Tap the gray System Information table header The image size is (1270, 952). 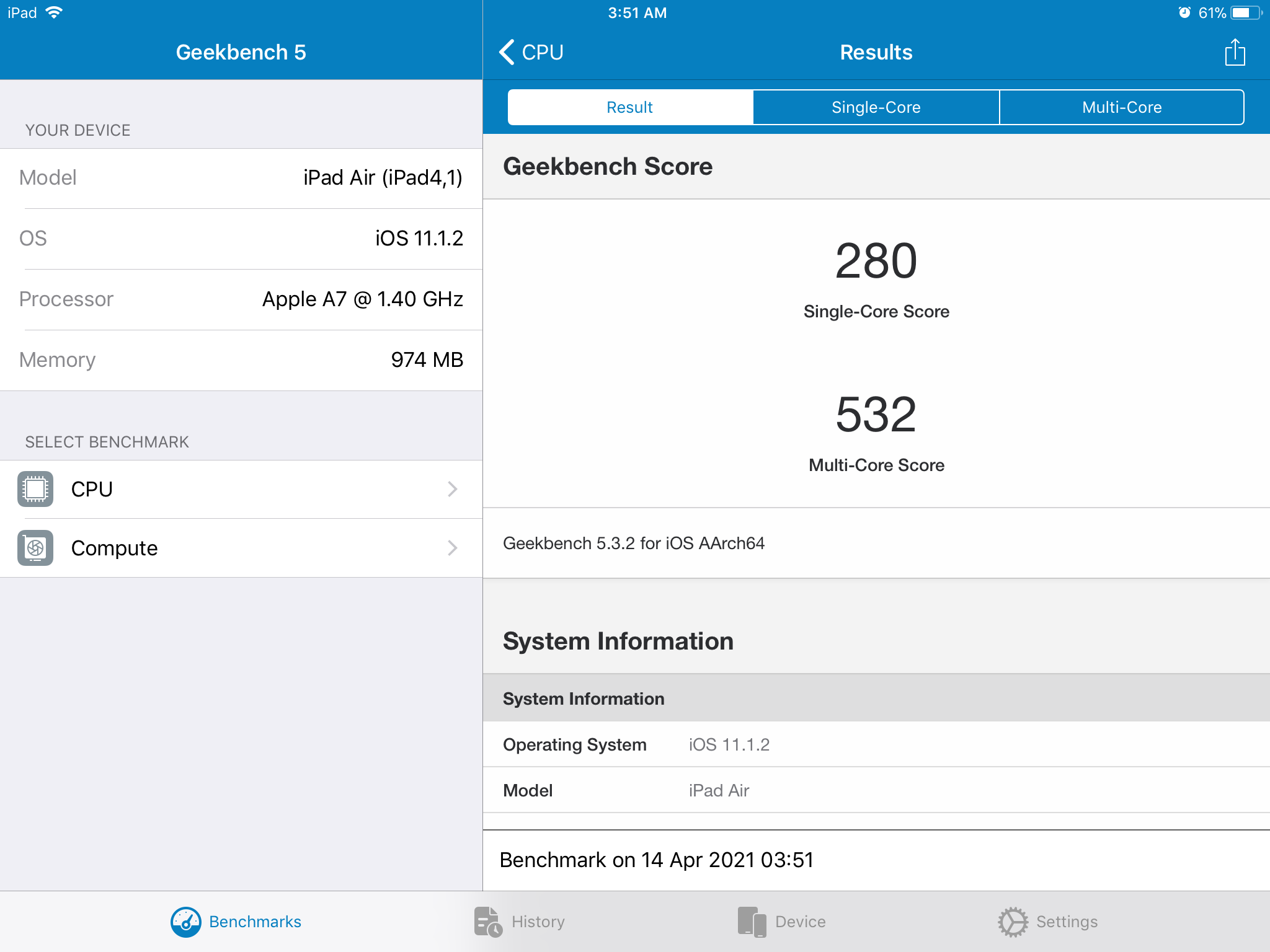click(x=876, y=699)
